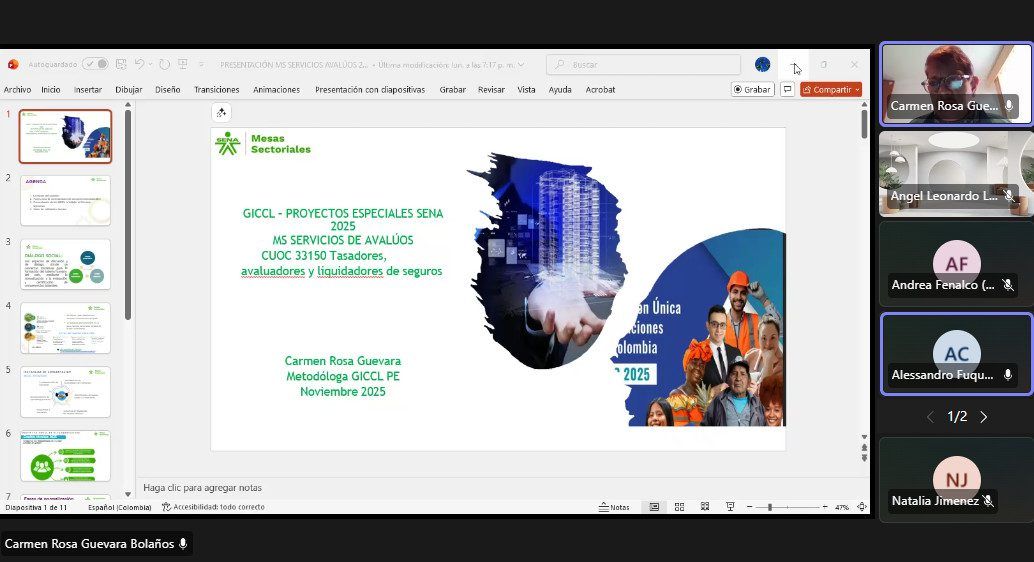Click fit slide to window icon
1034x562 pixels.
tap(861, 507)
